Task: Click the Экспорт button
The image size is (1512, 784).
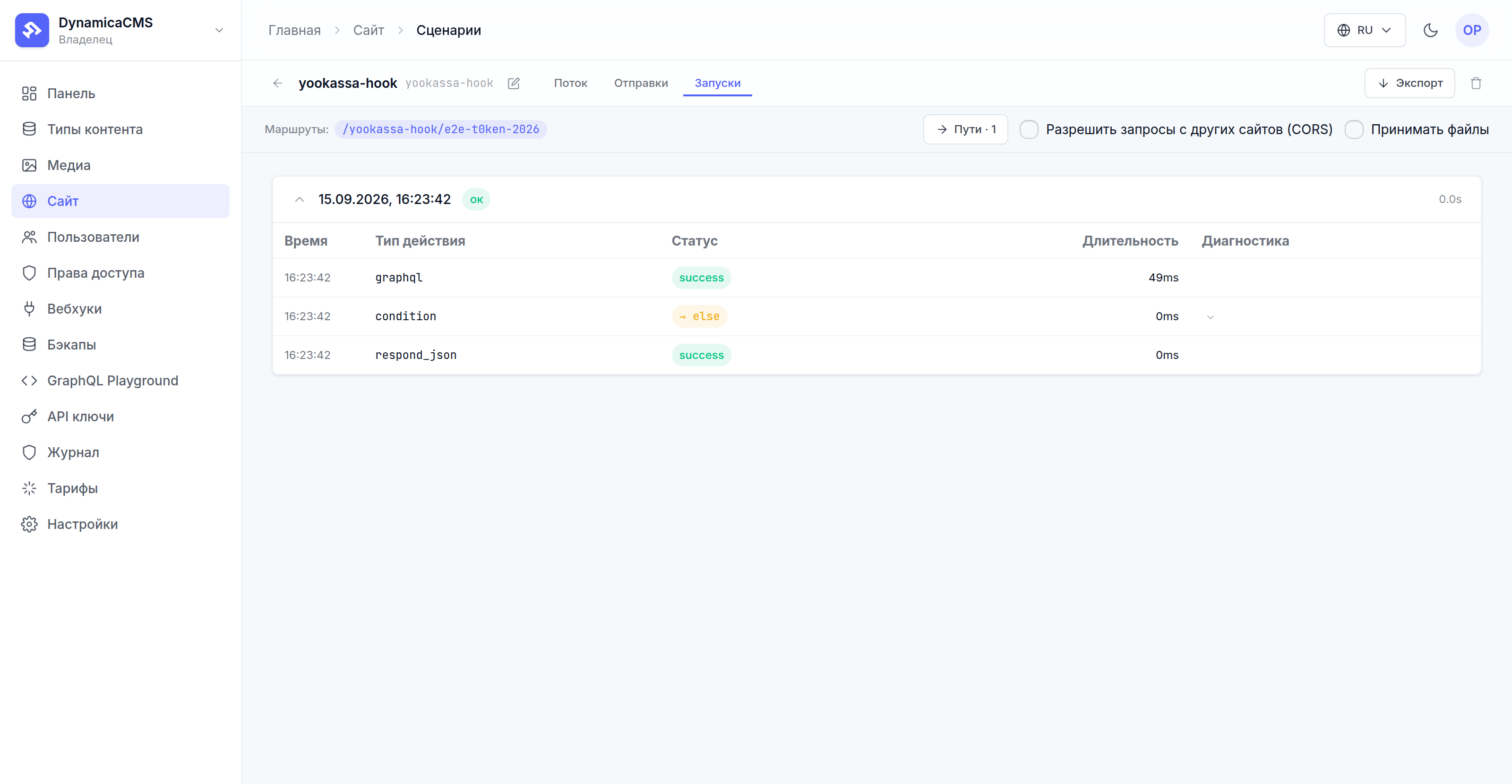Action: [1409, 83]
